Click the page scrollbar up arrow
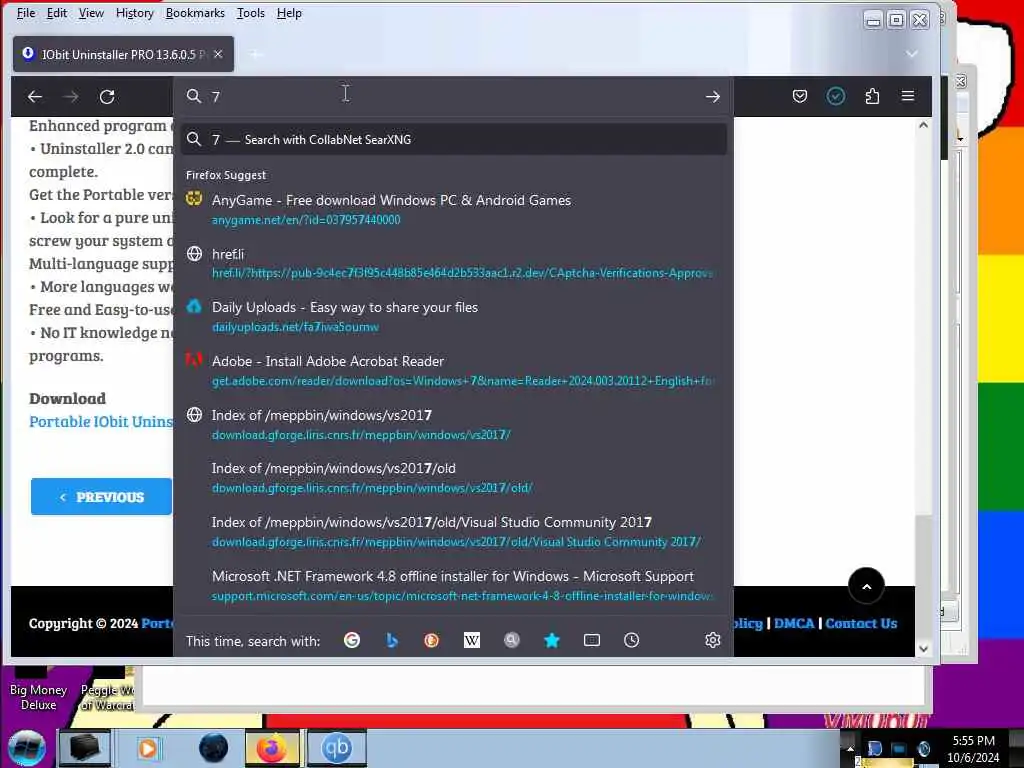This screenshot has height=768, width=1024. [x=923, y=125]
